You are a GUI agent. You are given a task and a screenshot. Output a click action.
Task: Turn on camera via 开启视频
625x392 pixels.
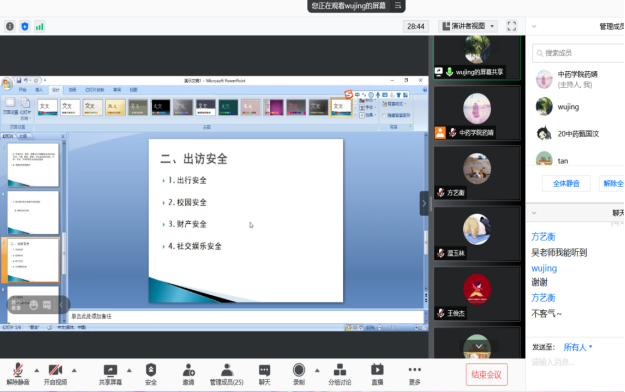tap(55, 374)
